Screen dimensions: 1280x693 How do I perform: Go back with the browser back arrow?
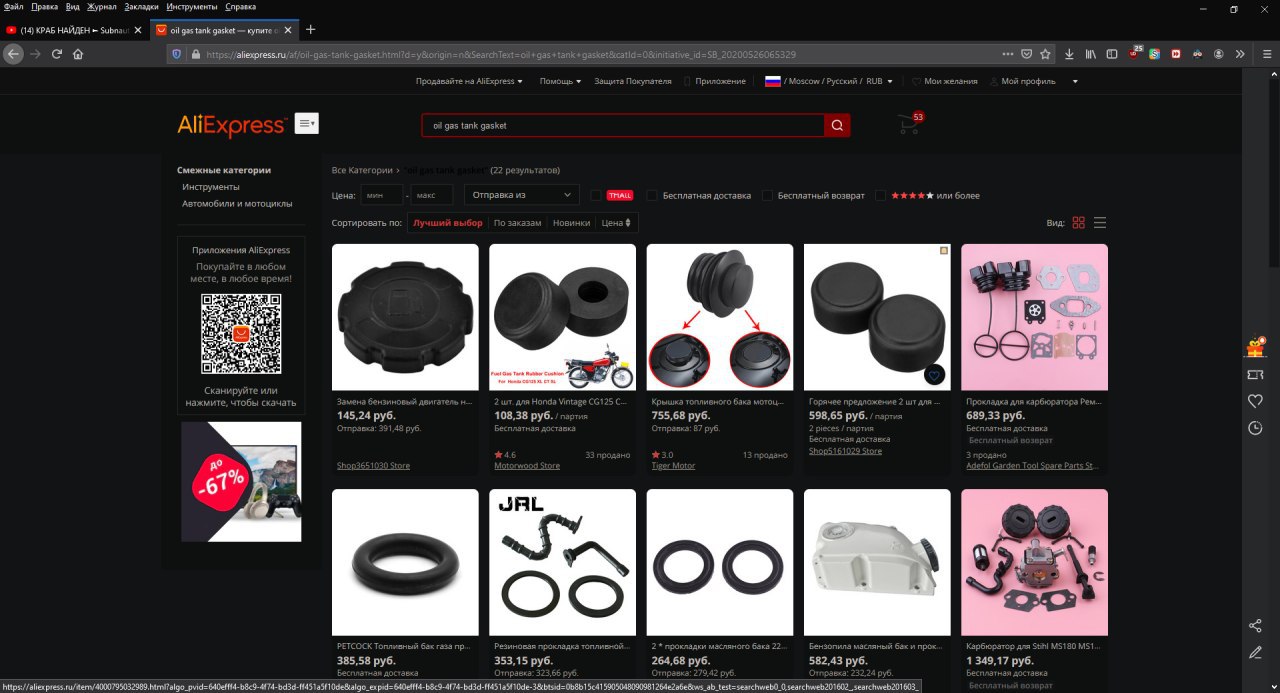(x=13, y=54)
